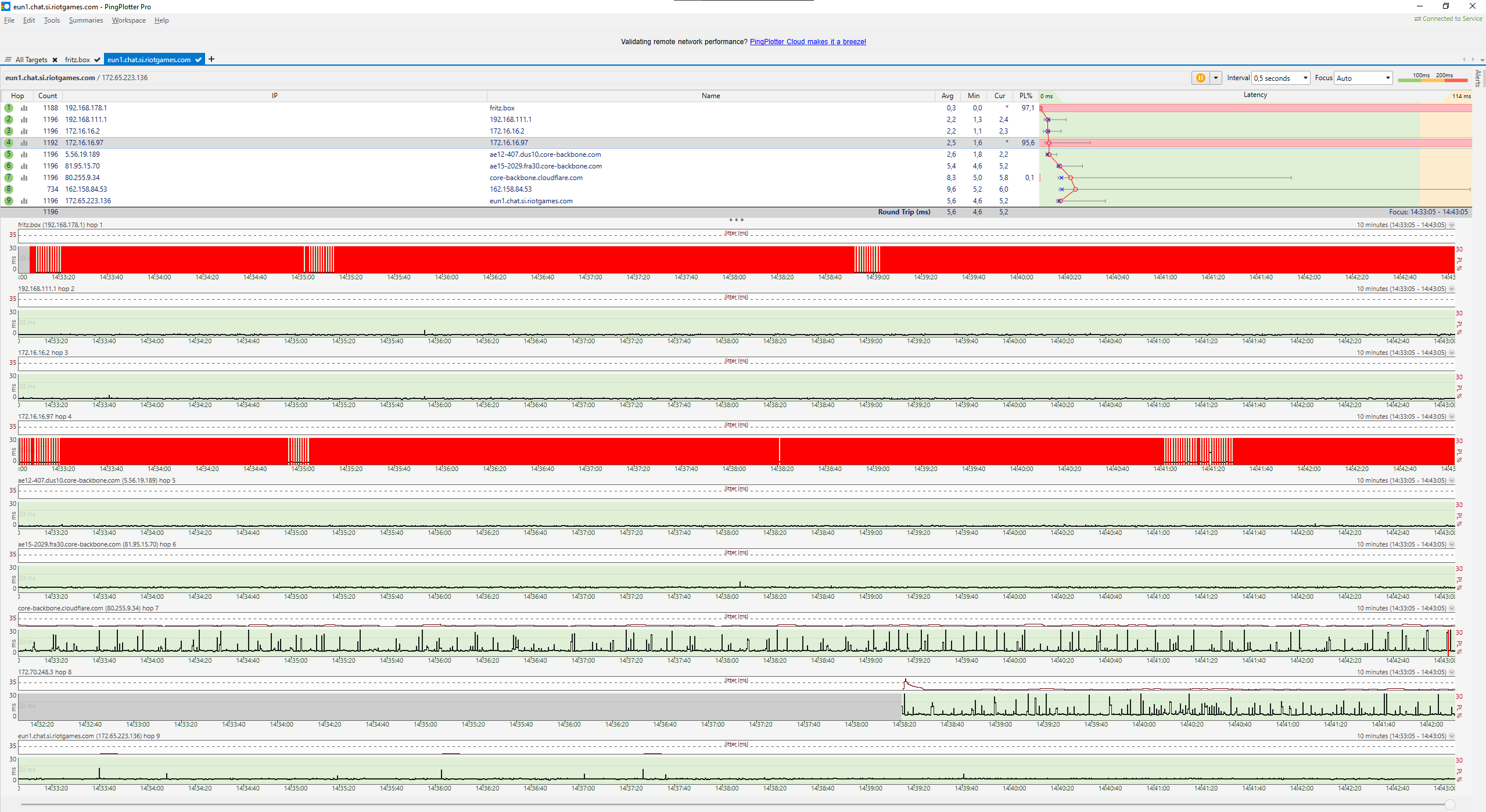Toggle the graph bar icon for hop 9

tap(24, 201)
